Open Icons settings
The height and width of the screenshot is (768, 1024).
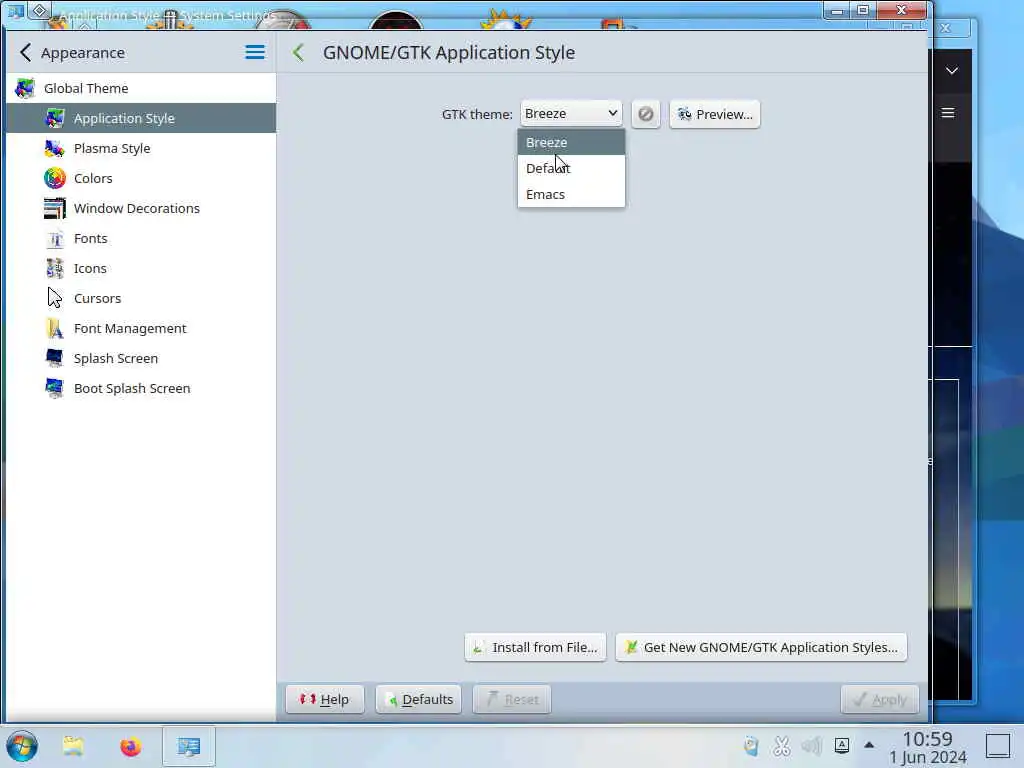141,268
